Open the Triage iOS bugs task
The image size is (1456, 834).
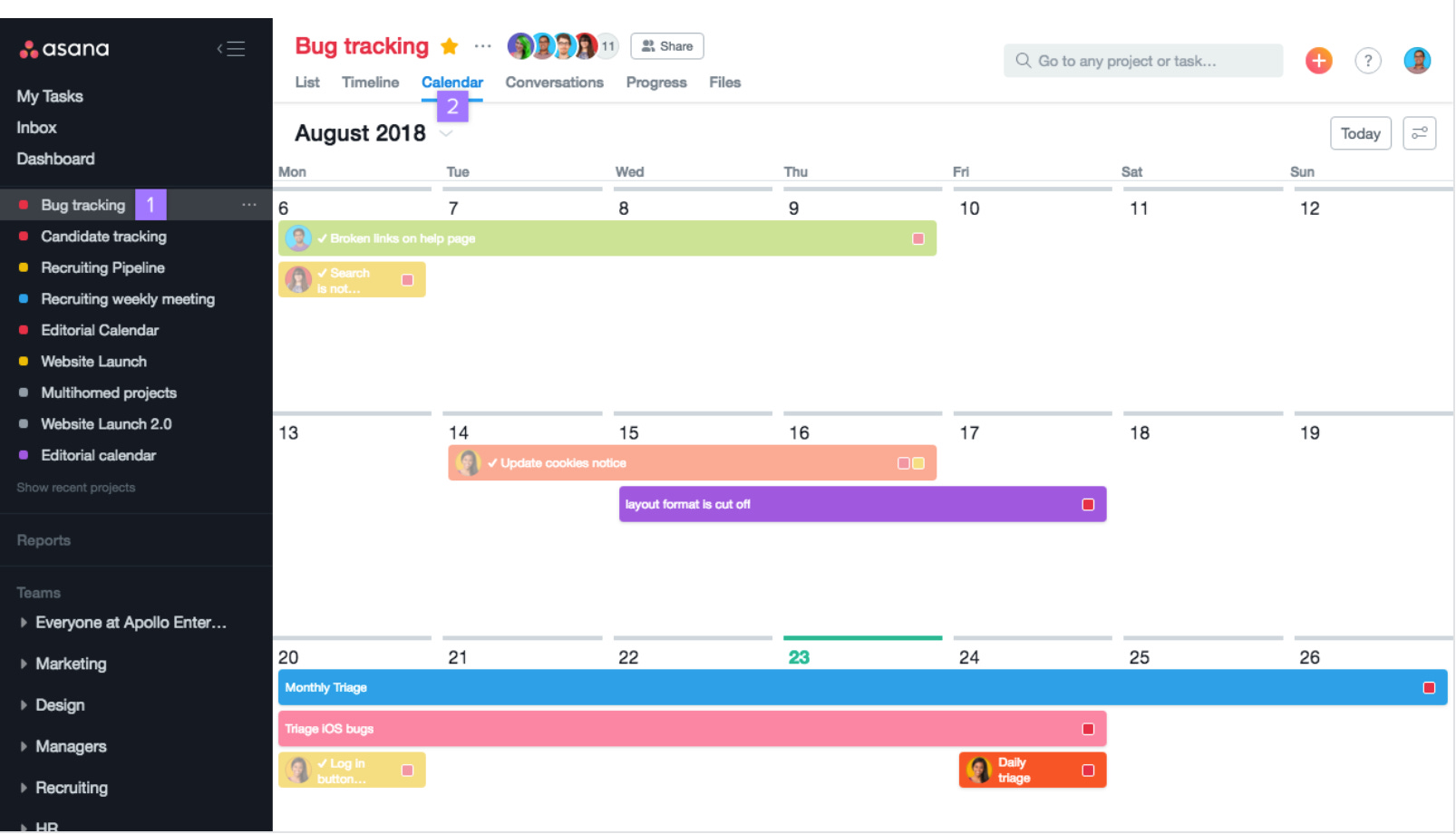[692, 729]
